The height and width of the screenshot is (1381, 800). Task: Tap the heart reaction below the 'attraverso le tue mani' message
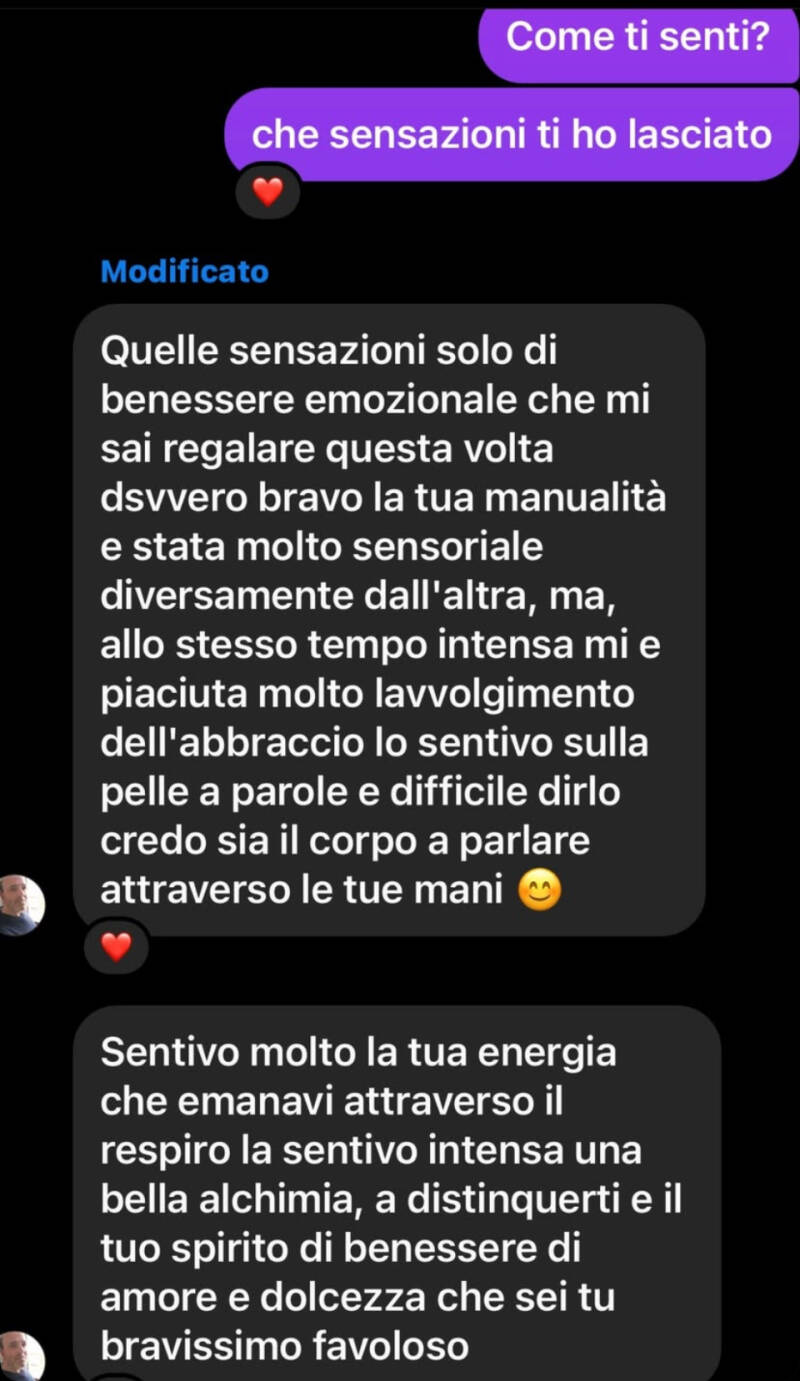pyautogui.click(x=117, y=946)
